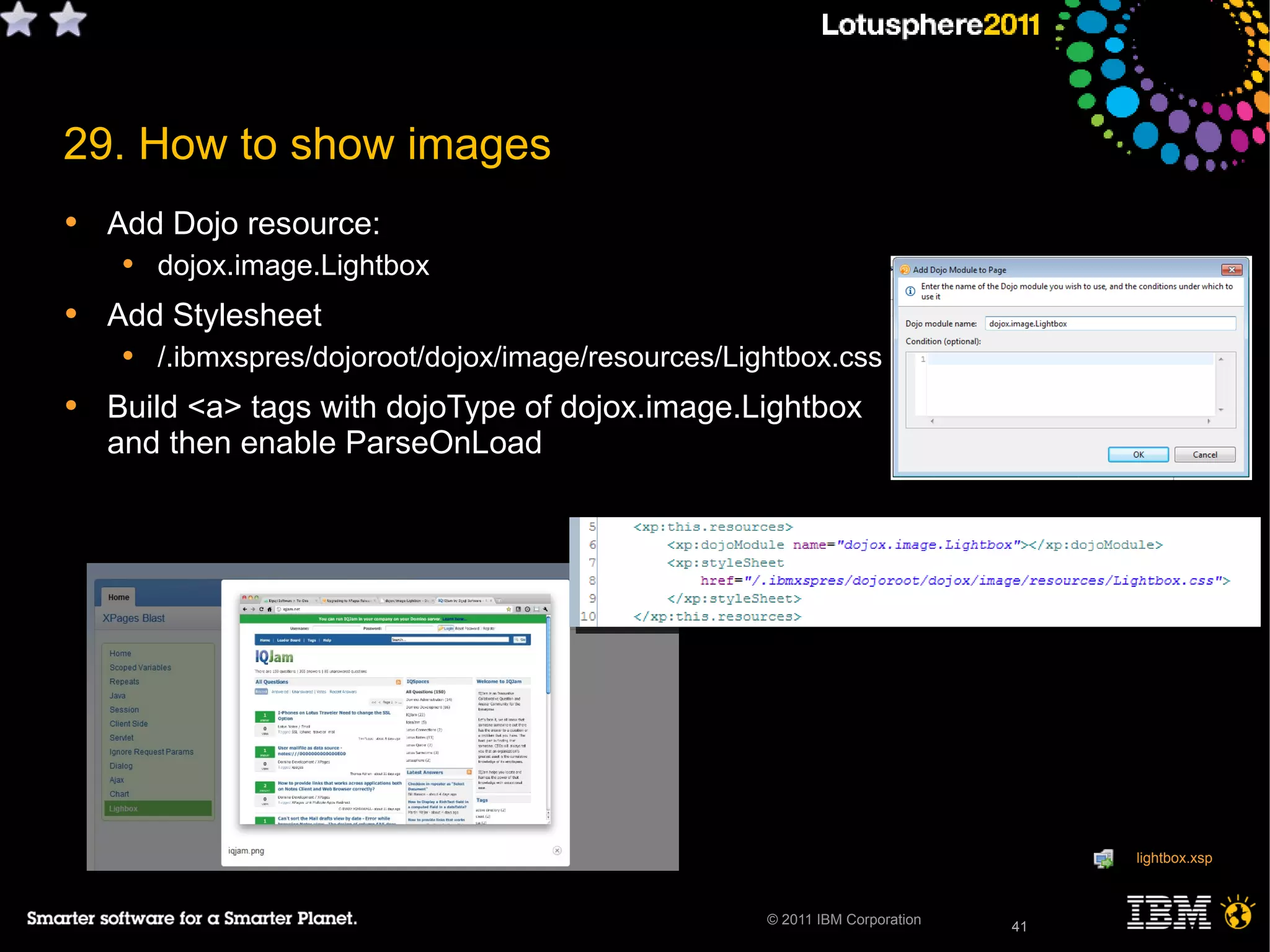Viewport: 1270px width, 952px height.
Task: Click the XPages Blast title link
Action: [133, 618]
